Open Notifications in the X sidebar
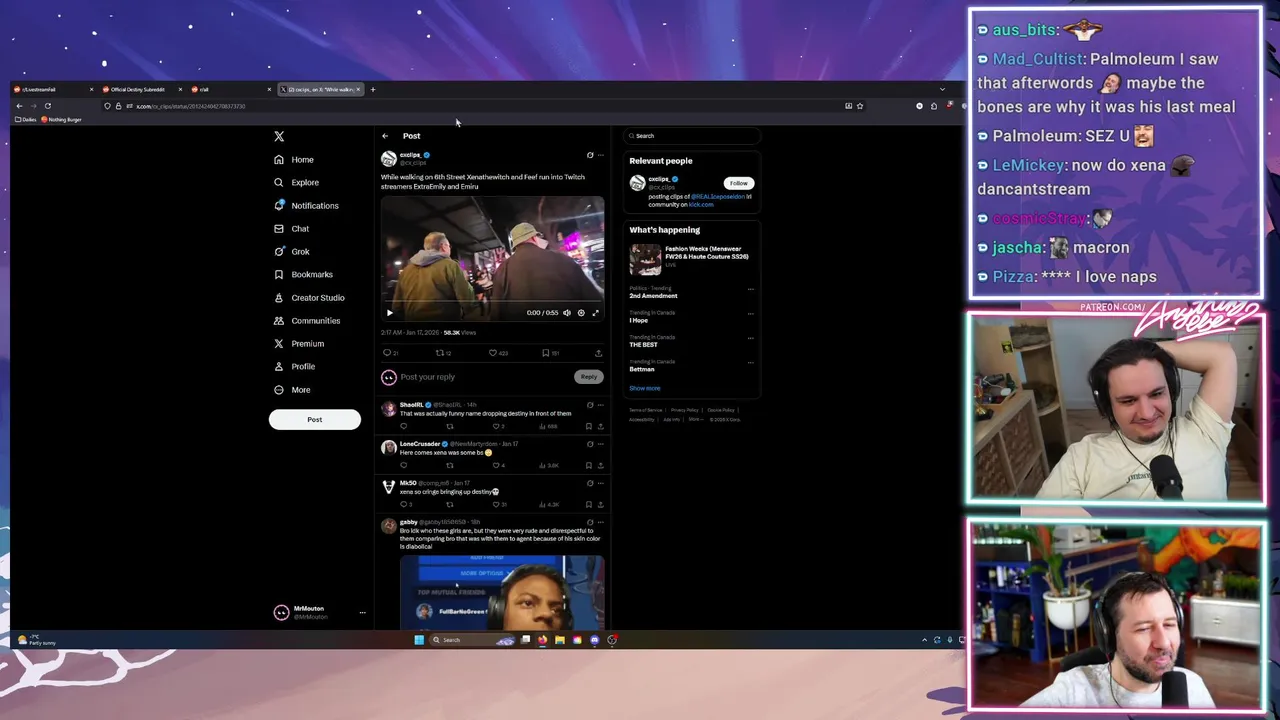The height and width of the screenshot is (720, 1280). pos(306,206)
